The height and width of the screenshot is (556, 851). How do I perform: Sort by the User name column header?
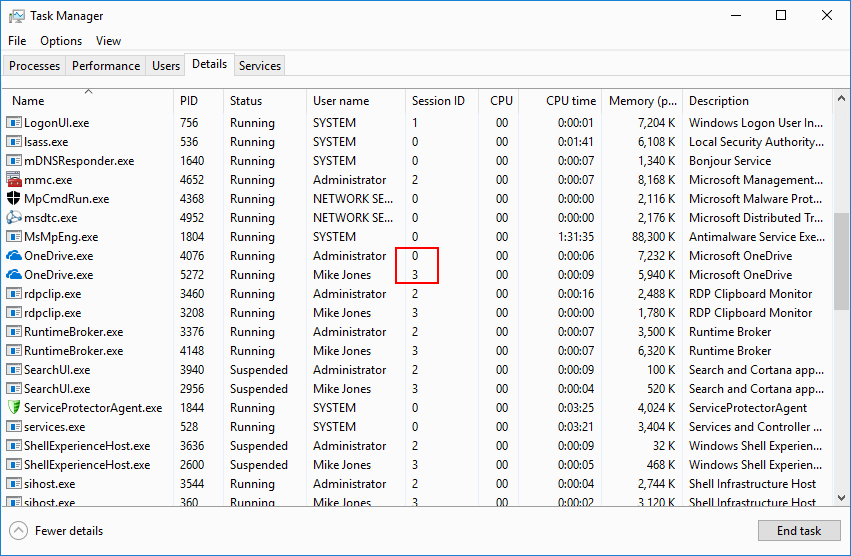point(355,100)
